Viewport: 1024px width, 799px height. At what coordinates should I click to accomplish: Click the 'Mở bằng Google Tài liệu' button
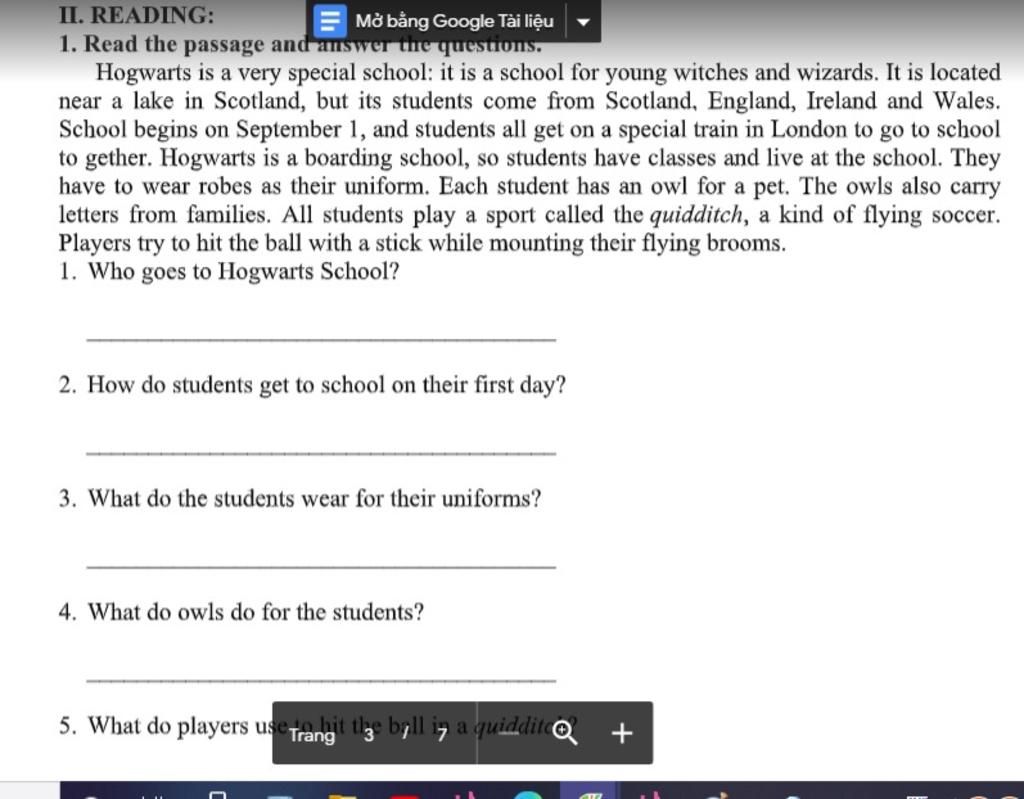point(436,21)
